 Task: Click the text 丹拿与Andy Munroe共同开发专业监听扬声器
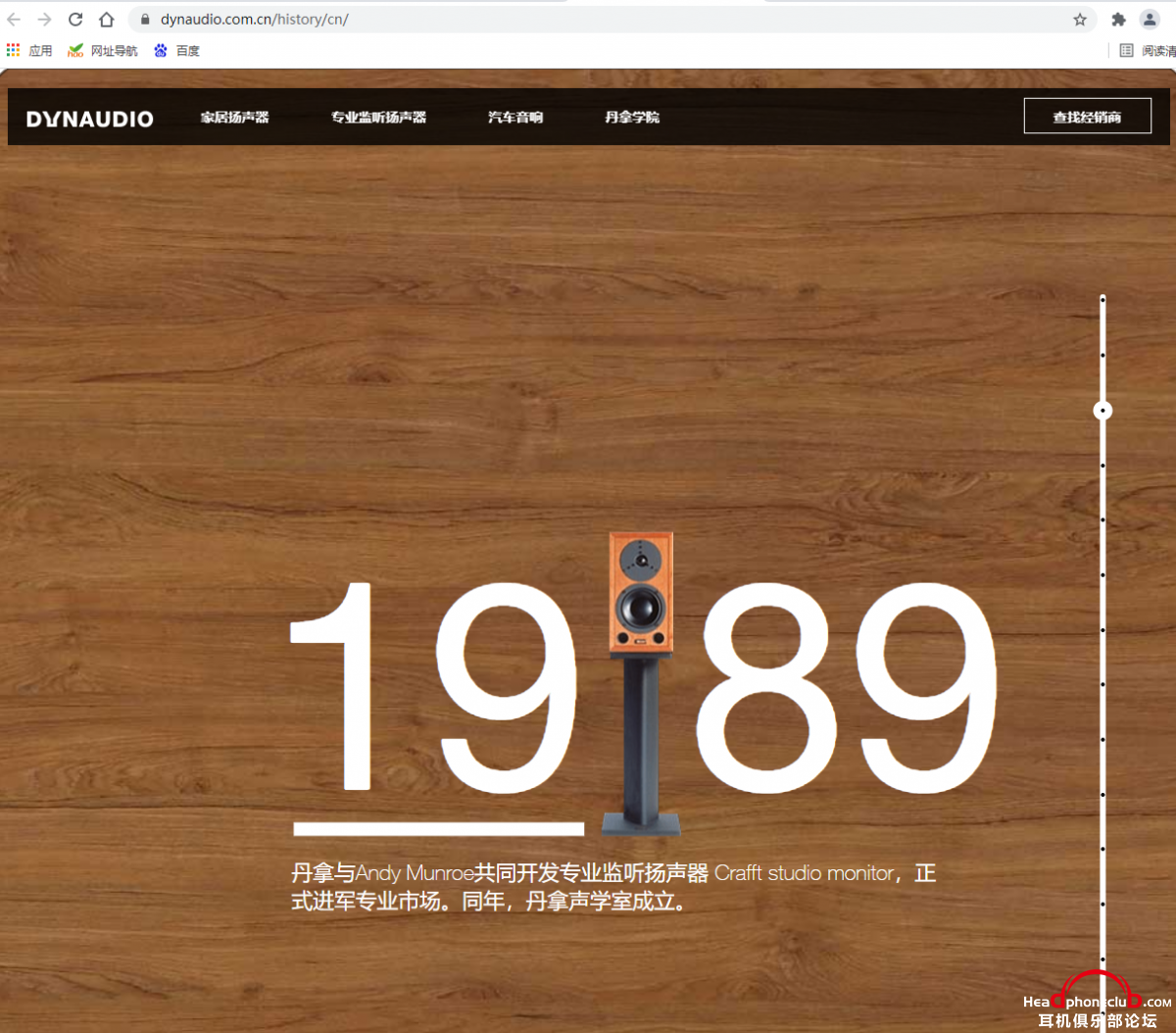pos(500,872)
